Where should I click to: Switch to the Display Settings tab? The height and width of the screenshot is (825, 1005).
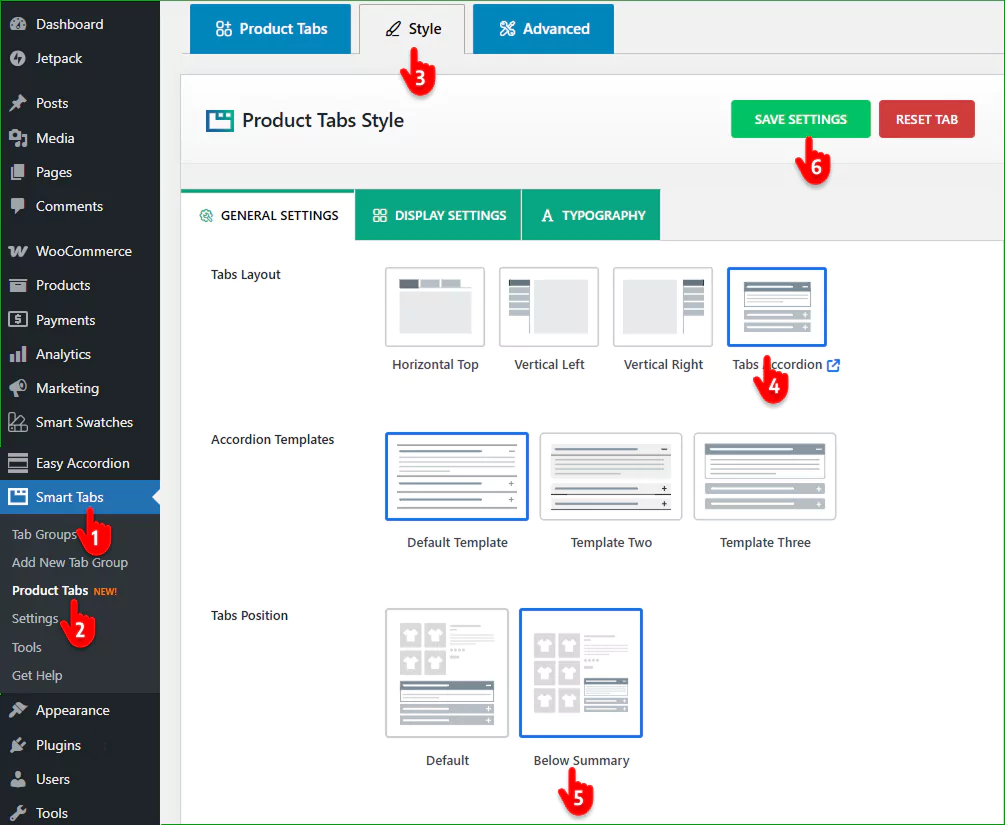(x=439, y=215)
